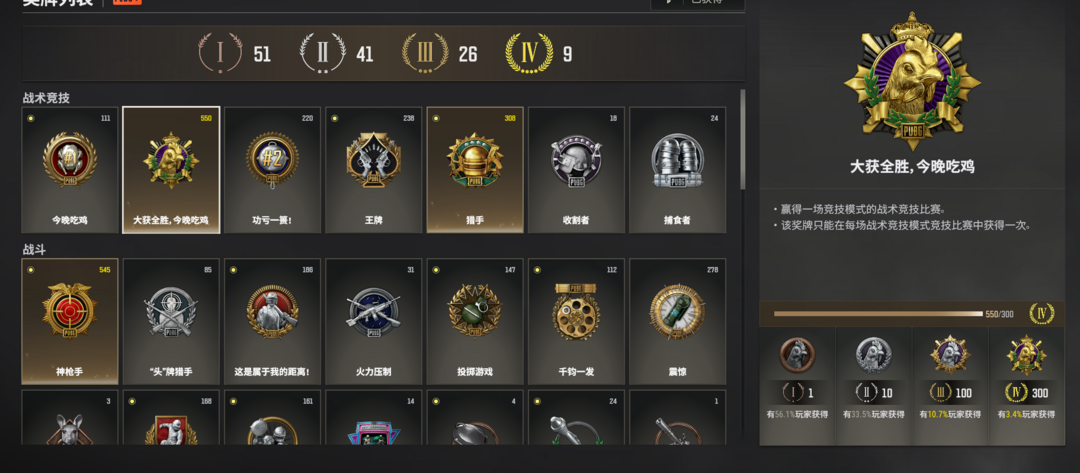Click the 收割者 medal card
The image size is (1080, 473).
(576, 170)
